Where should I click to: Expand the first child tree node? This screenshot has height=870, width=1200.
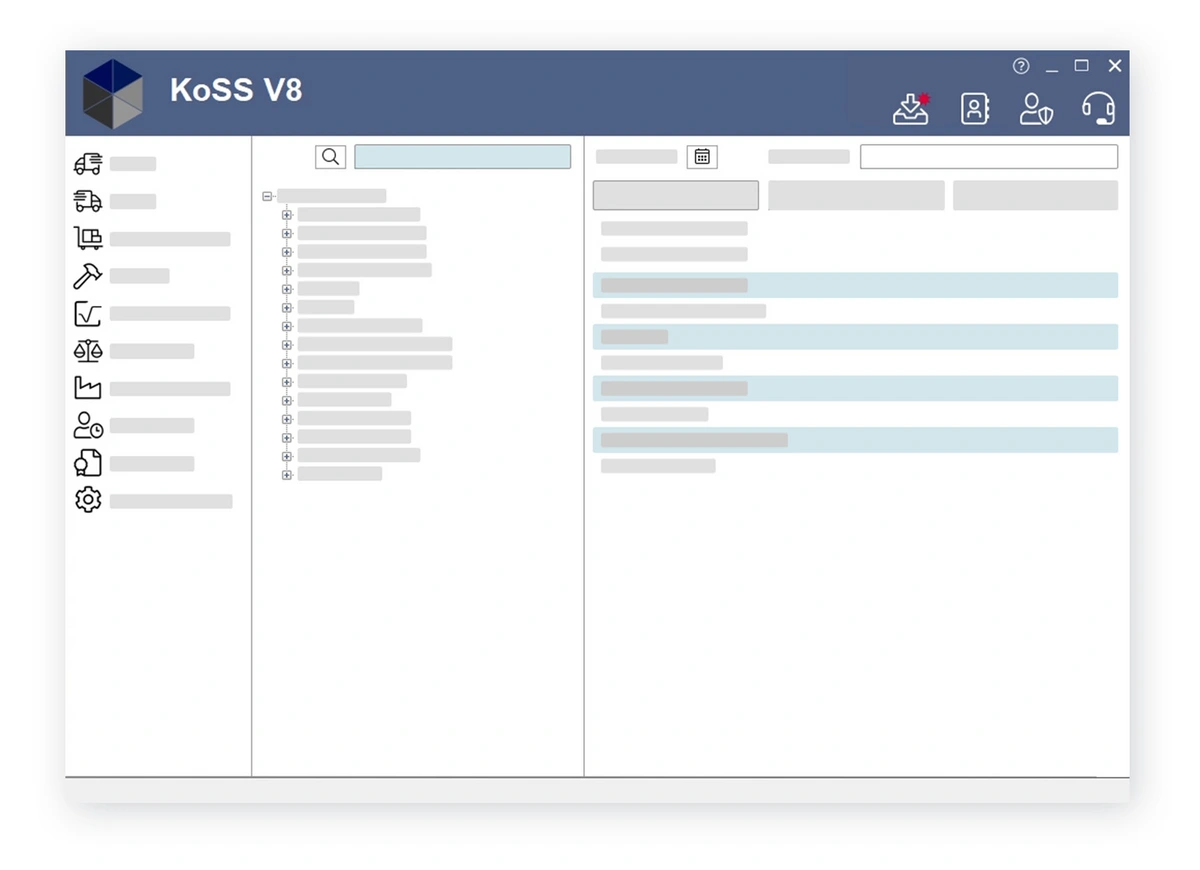[286, 214]
